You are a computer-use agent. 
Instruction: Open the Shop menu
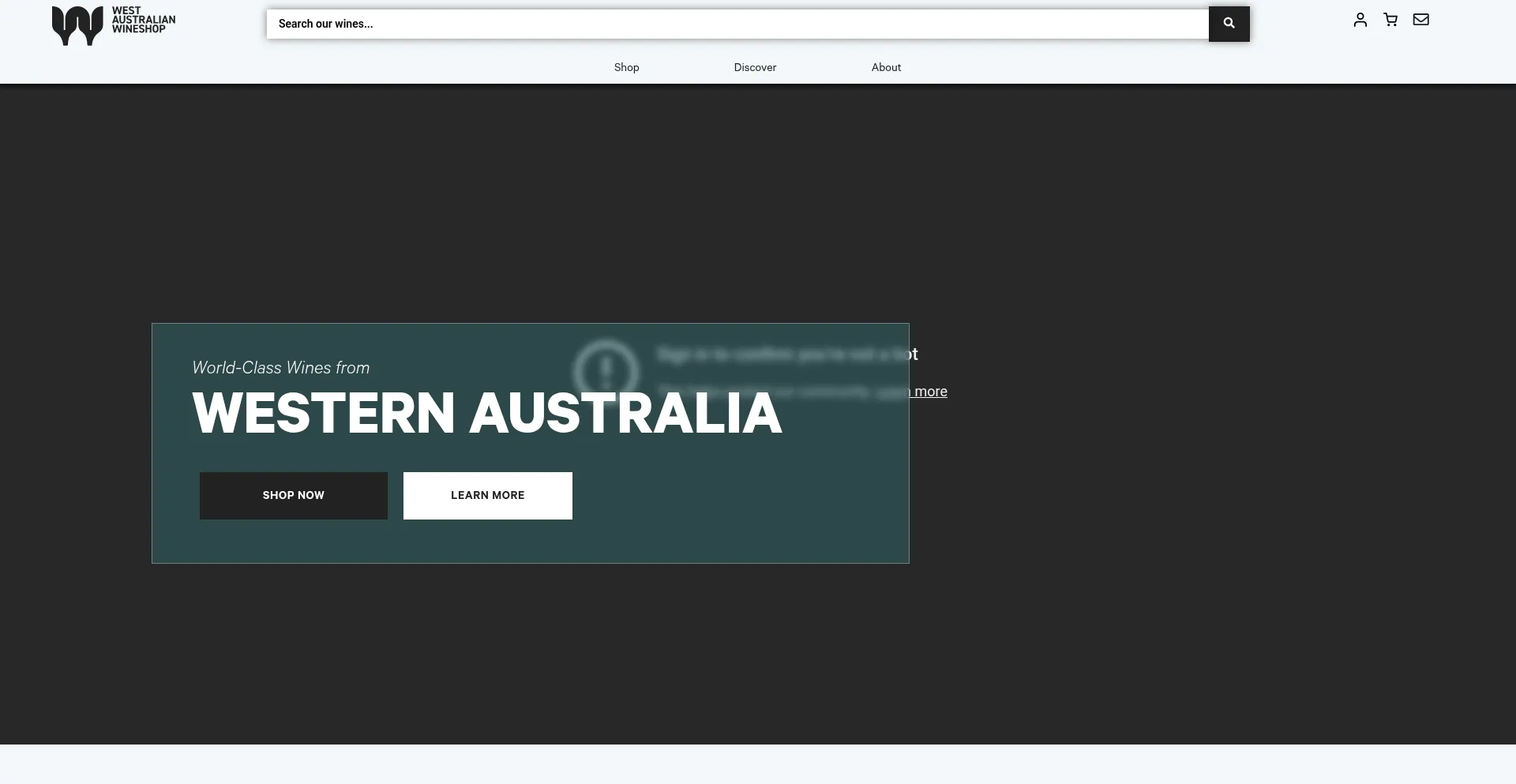pos(626,67)
